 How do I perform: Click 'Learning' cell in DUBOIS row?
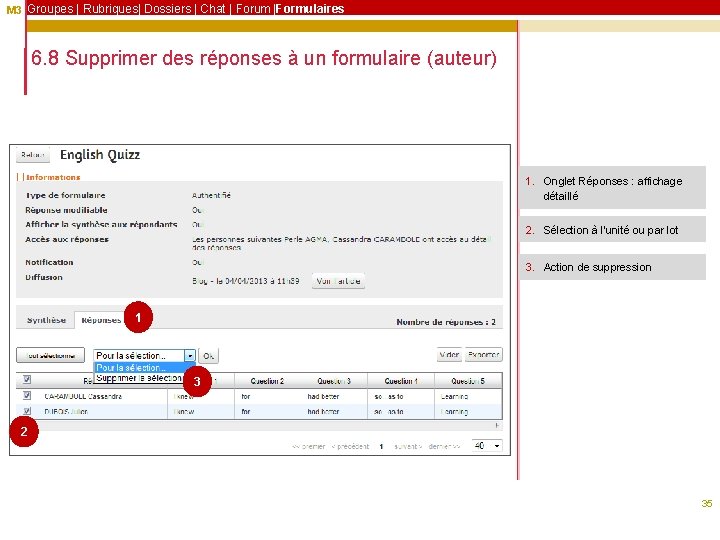tap(454, 412)
